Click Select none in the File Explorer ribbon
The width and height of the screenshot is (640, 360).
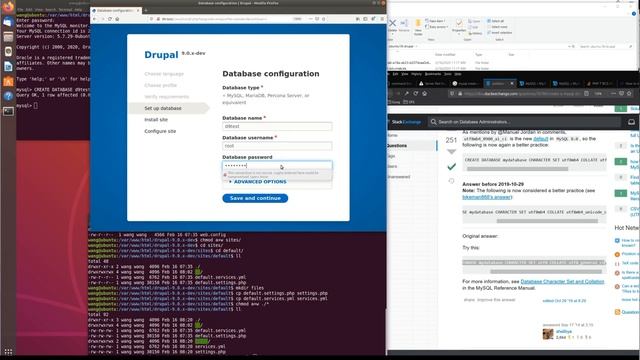click(497, 27)
